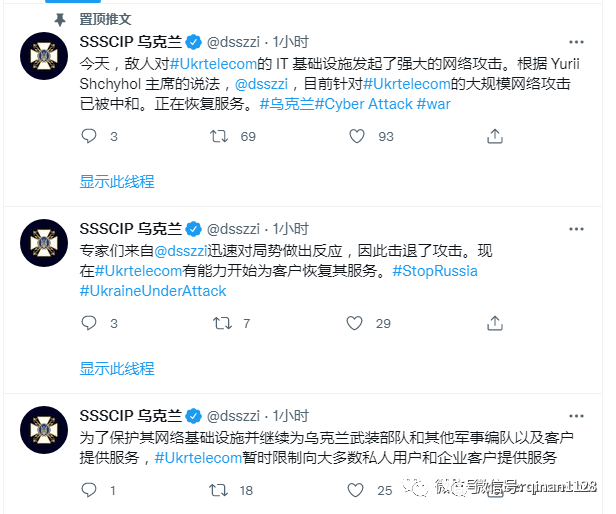Open more options menu on first tweet
Screen dimensions: 616x514
click(576, 42)
